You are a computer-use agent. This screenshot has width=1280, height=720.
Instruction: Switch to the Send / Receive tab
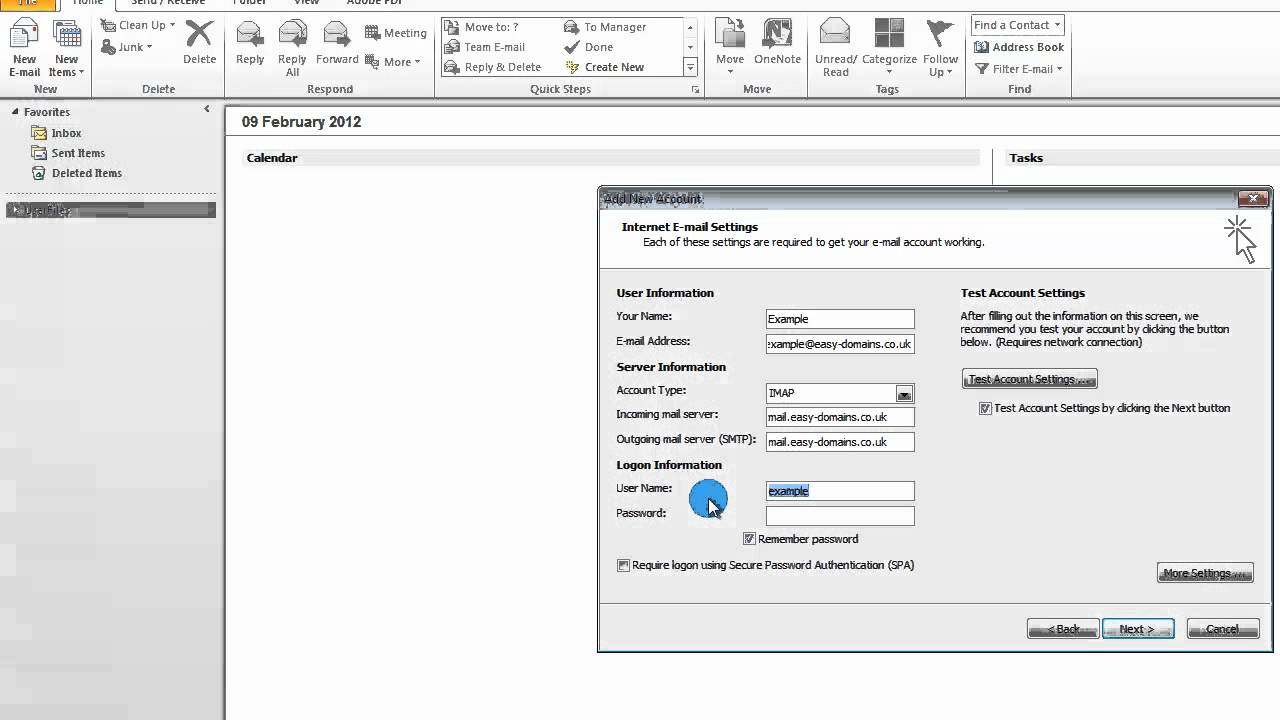coord(168,4)
